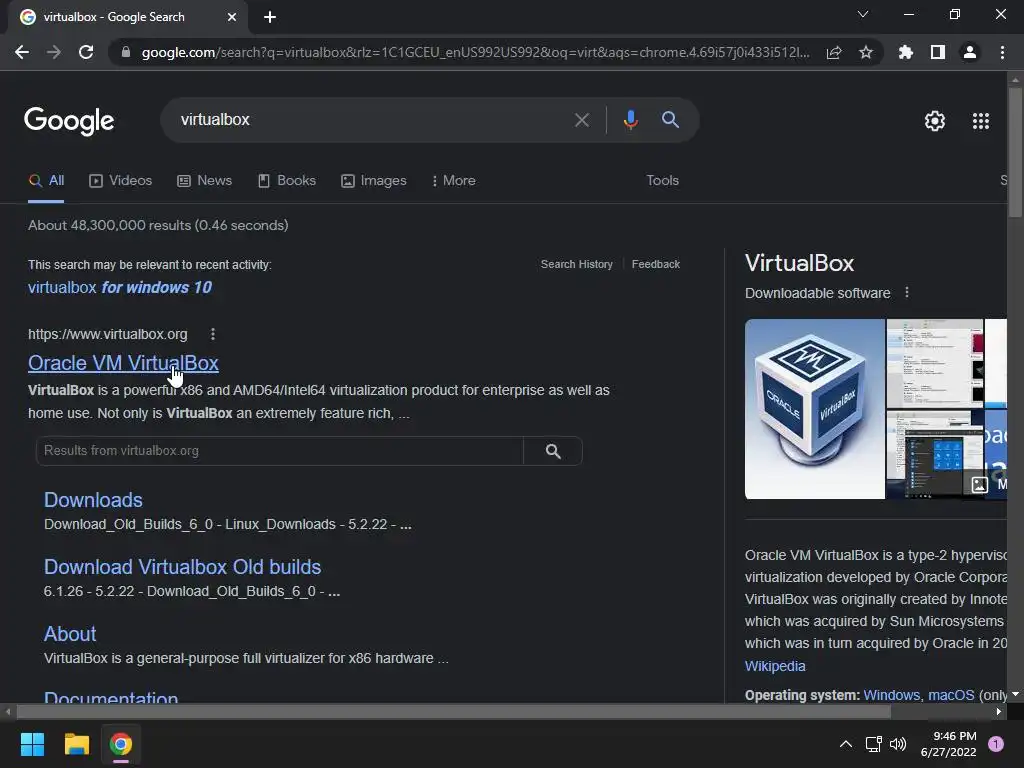Open more options for the VirtualBox knowledge panel
The height and width of the screenshot is (768, 1024).
(906, 293)
